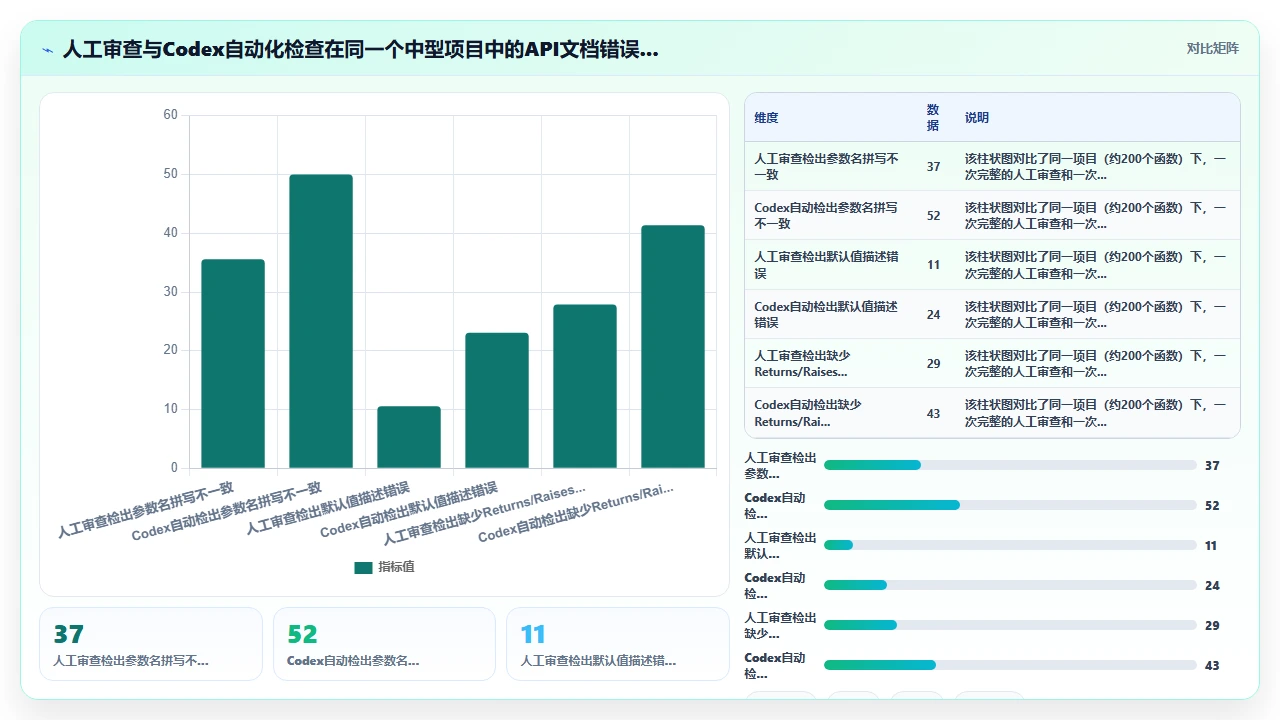Select the tallest chart bar, Codex自动检出参数名拼写不一致
Screen dimensions: 1280x720
click(321, 321)
